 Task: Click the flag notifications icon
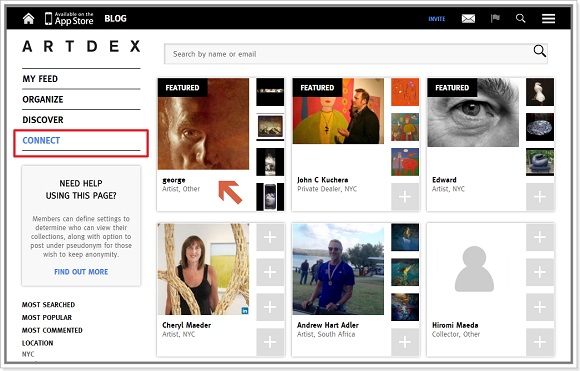click(495, 18)
